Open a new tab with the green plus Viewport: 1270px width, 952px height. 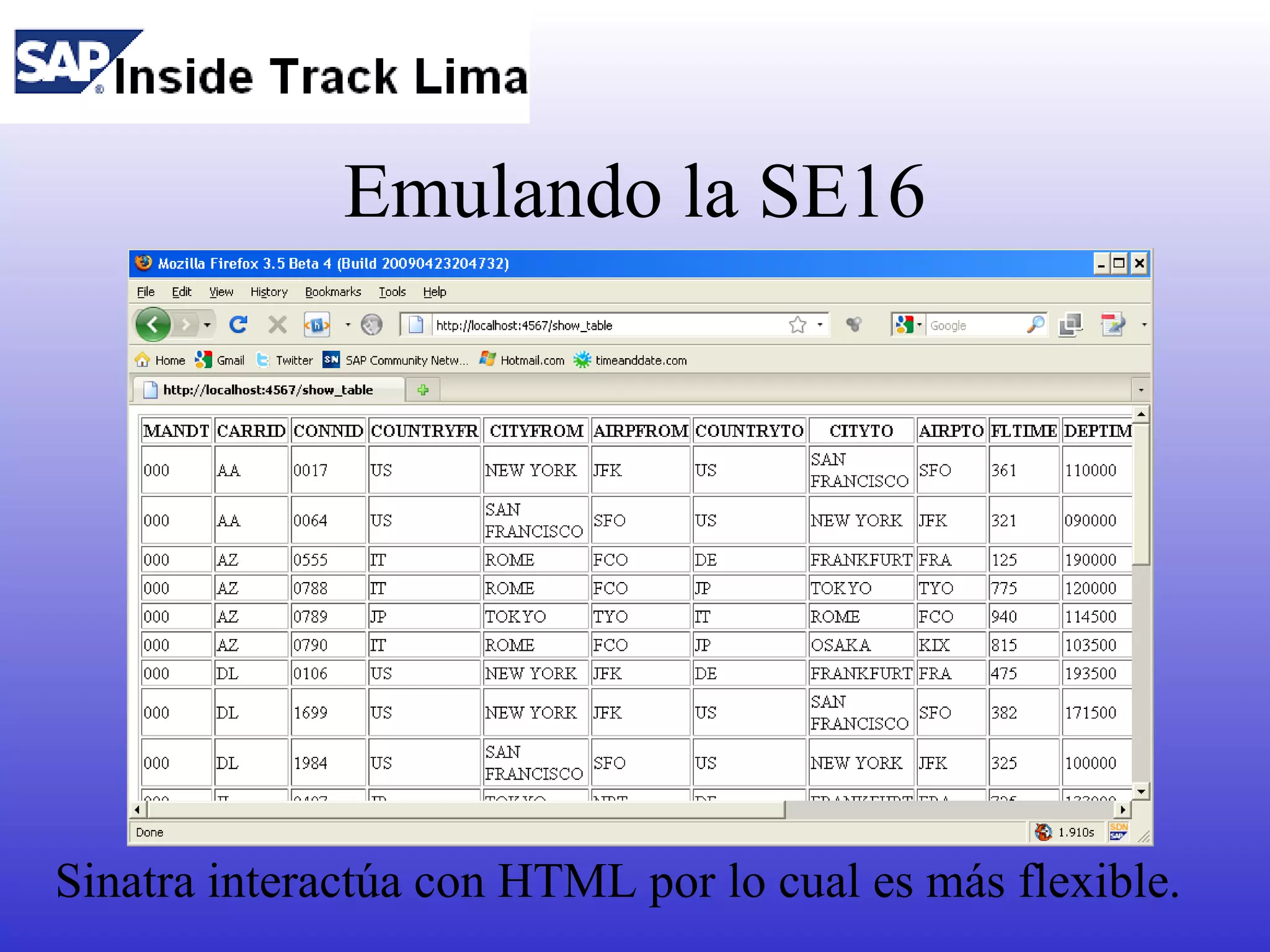click(423, 390)
